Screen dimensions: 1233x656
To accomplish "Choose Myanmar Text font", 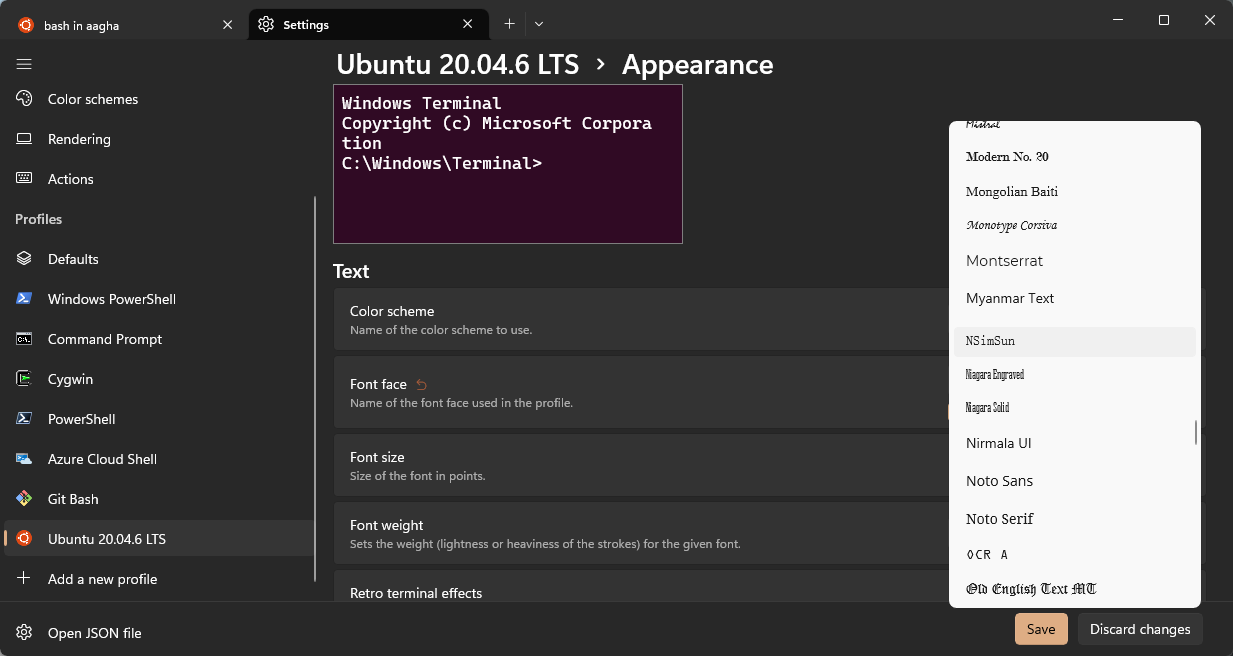I will (x=1075, y=298).
